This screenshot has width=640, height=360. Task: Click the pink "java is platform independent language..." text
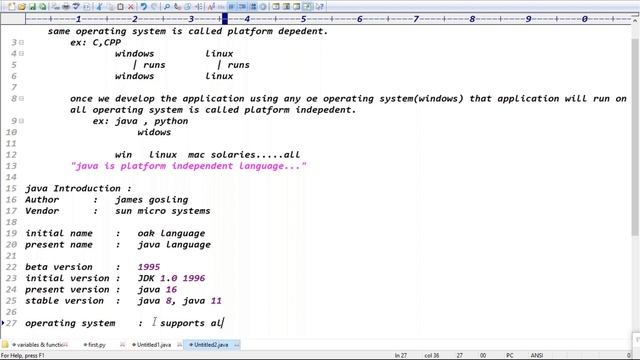click(188, 166)
